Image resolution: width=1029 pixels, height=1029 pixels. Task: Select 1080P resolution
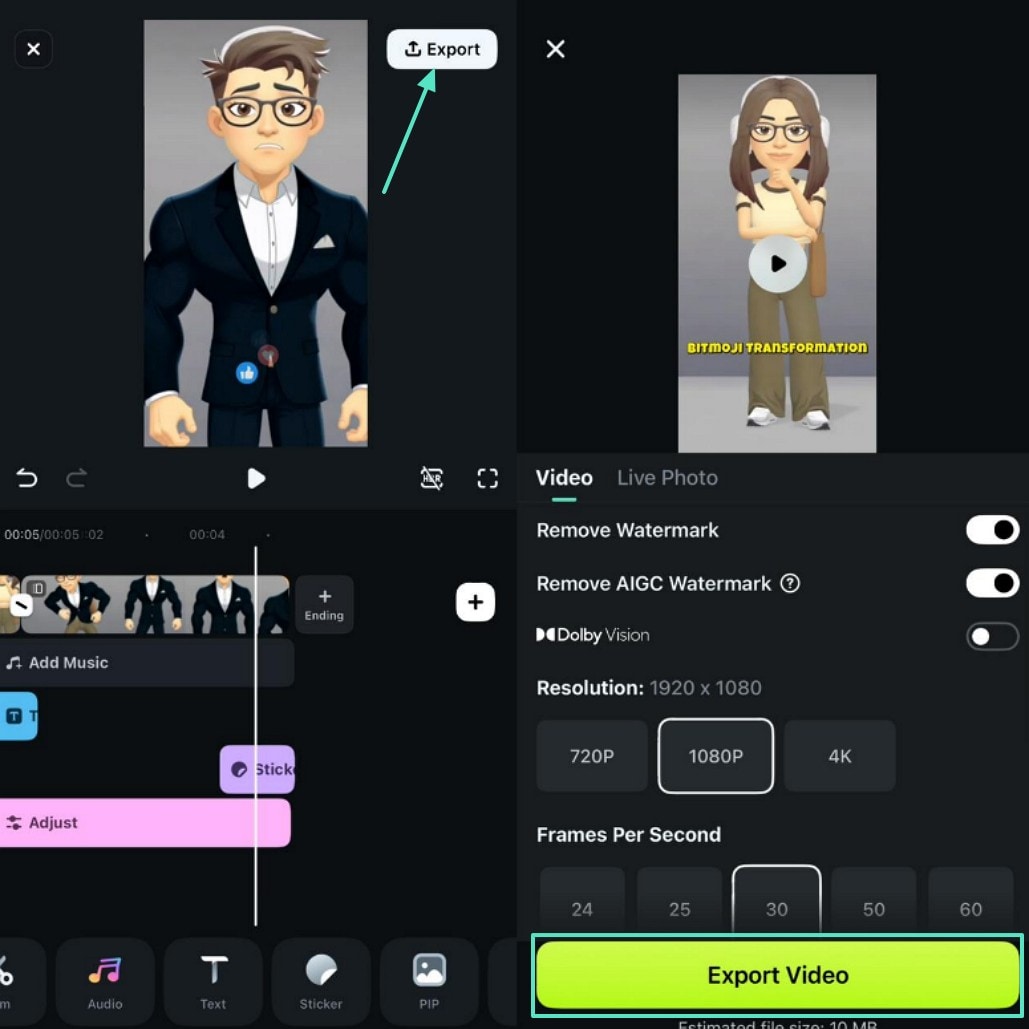pos(715,756)
